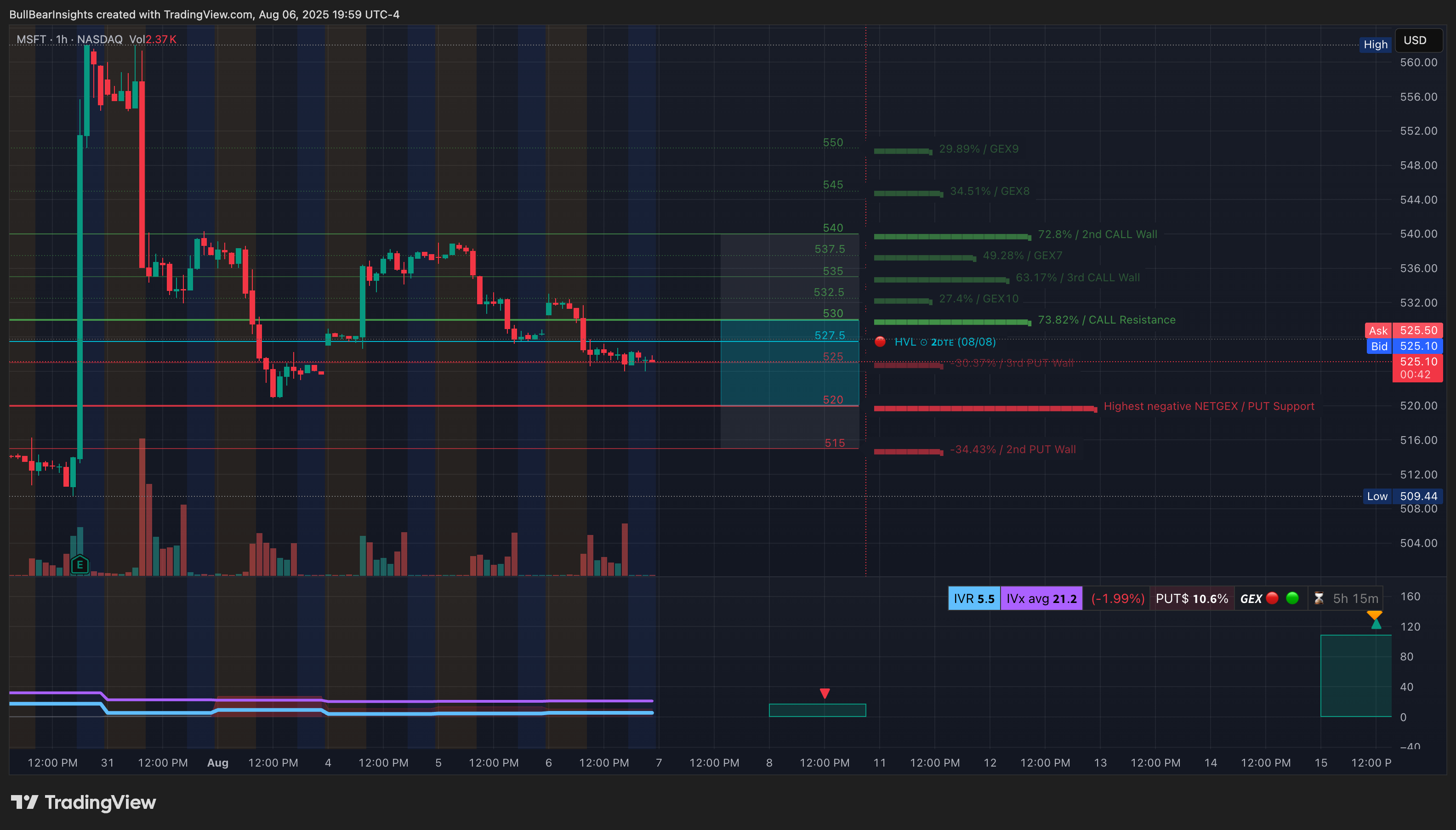Click the 29.89% / GEX9 label

pyautogui.click(x=978, y=149)
